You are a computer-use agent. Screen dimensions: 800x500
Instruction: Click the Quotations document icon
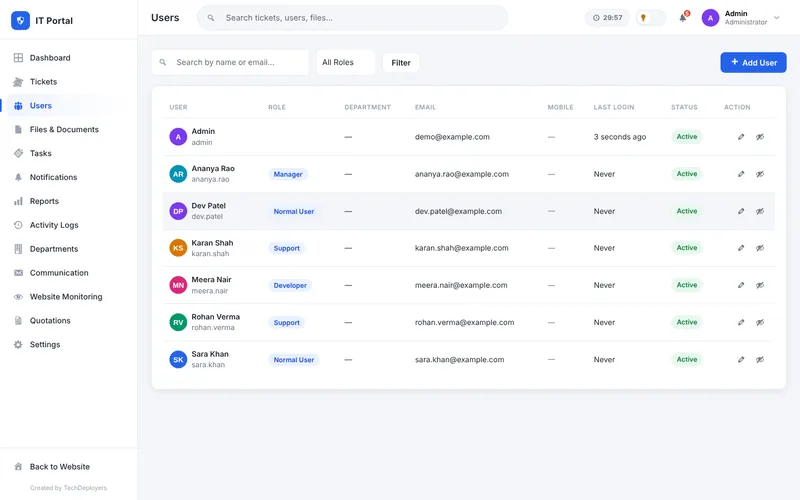tap(18, 320)
